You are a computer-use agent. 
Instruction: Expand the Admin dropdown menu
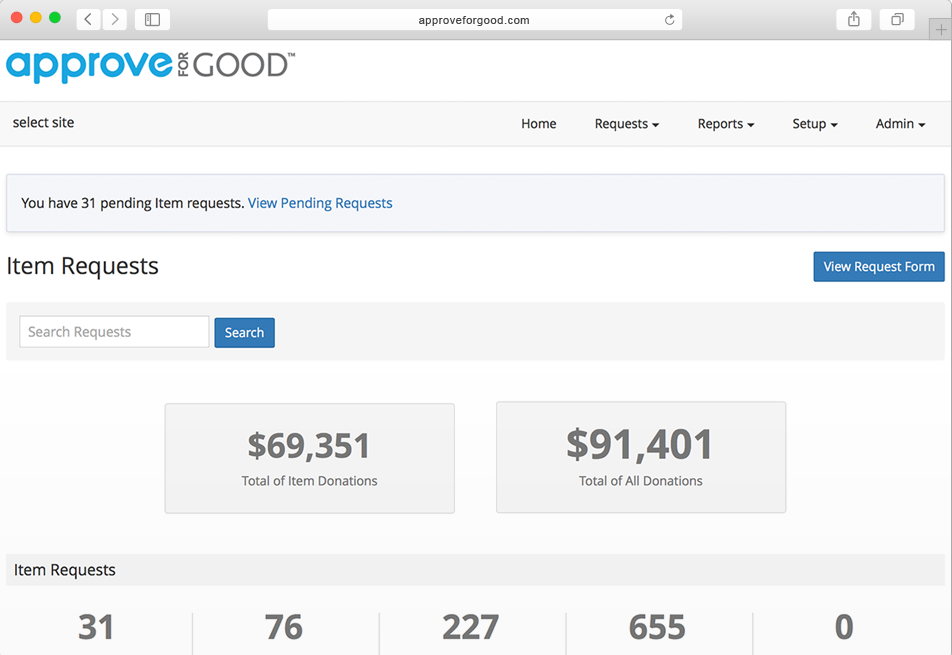tap(900, 124)
